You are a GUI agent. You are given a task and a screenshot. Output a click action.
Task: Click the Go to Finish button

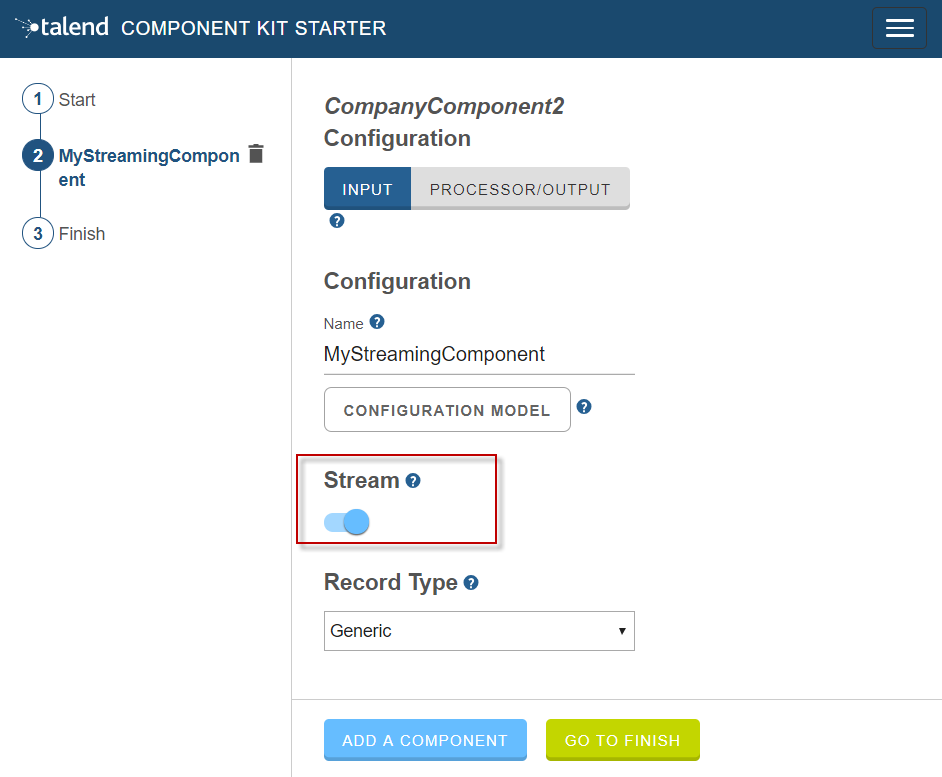point(622,741)
